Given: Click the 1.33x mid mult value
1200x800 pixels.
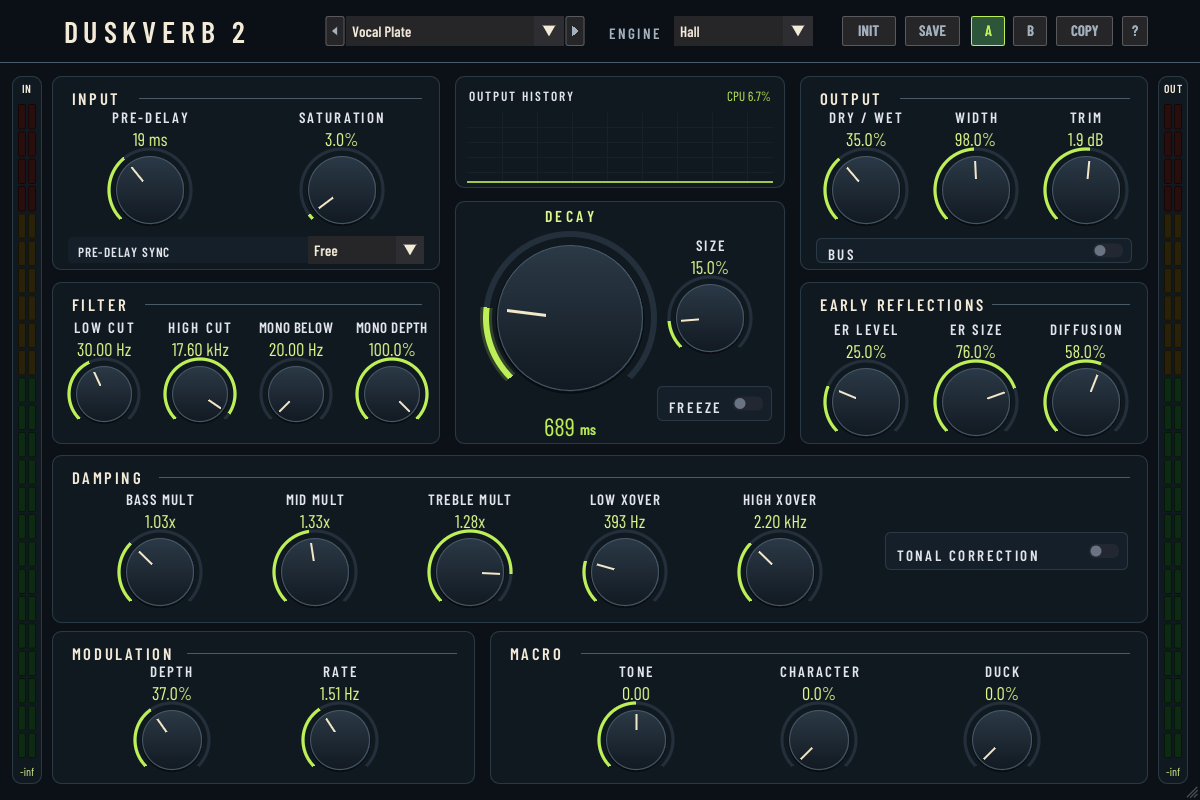Looking at the screenshot, I should tap(315, 522).
